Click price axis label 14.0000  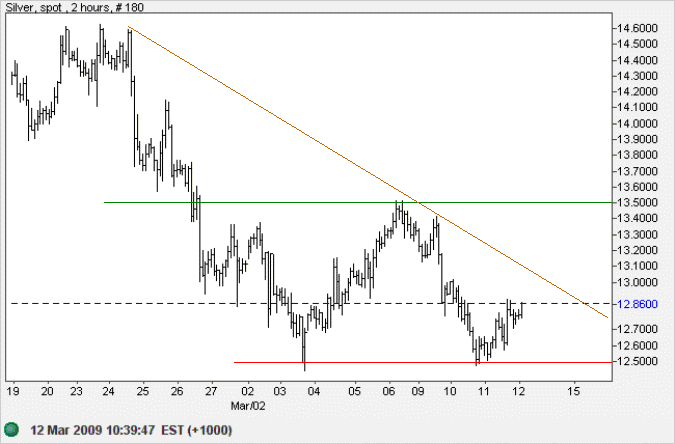tap(638, 124)
